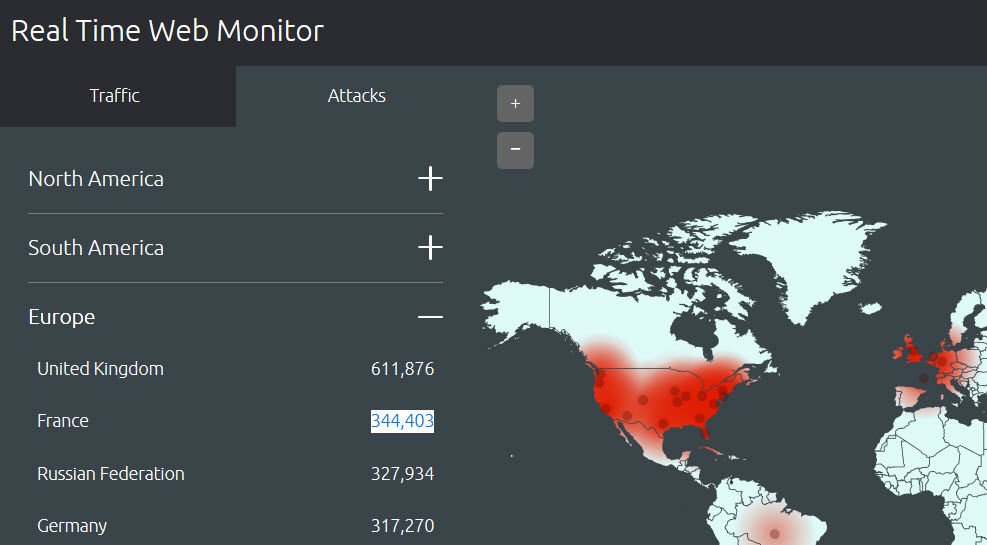Select France in the country list
Image resolution: width=987 pixels, height=545 pixels.
coord(63,421)
